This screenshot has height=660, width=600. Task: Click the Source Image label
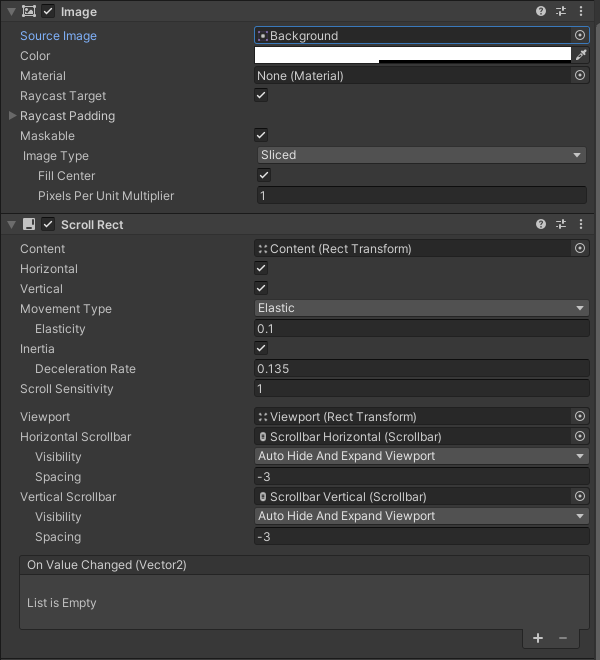[x=58, y=36]
